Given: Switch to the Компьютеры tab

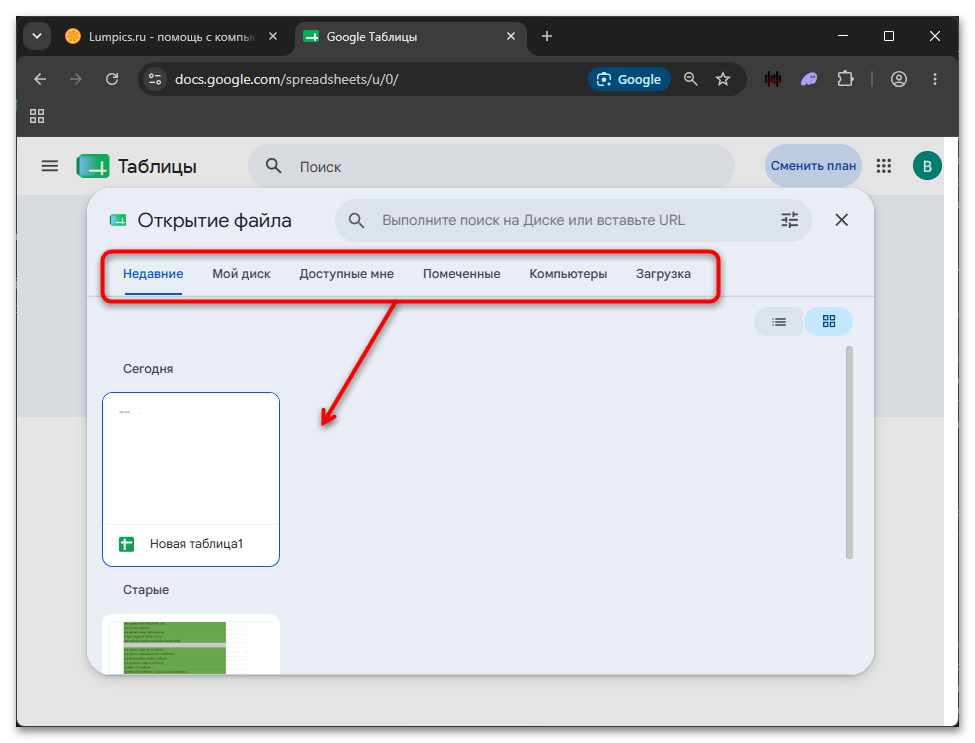Looking at the screenshot, I should [568, 274].
